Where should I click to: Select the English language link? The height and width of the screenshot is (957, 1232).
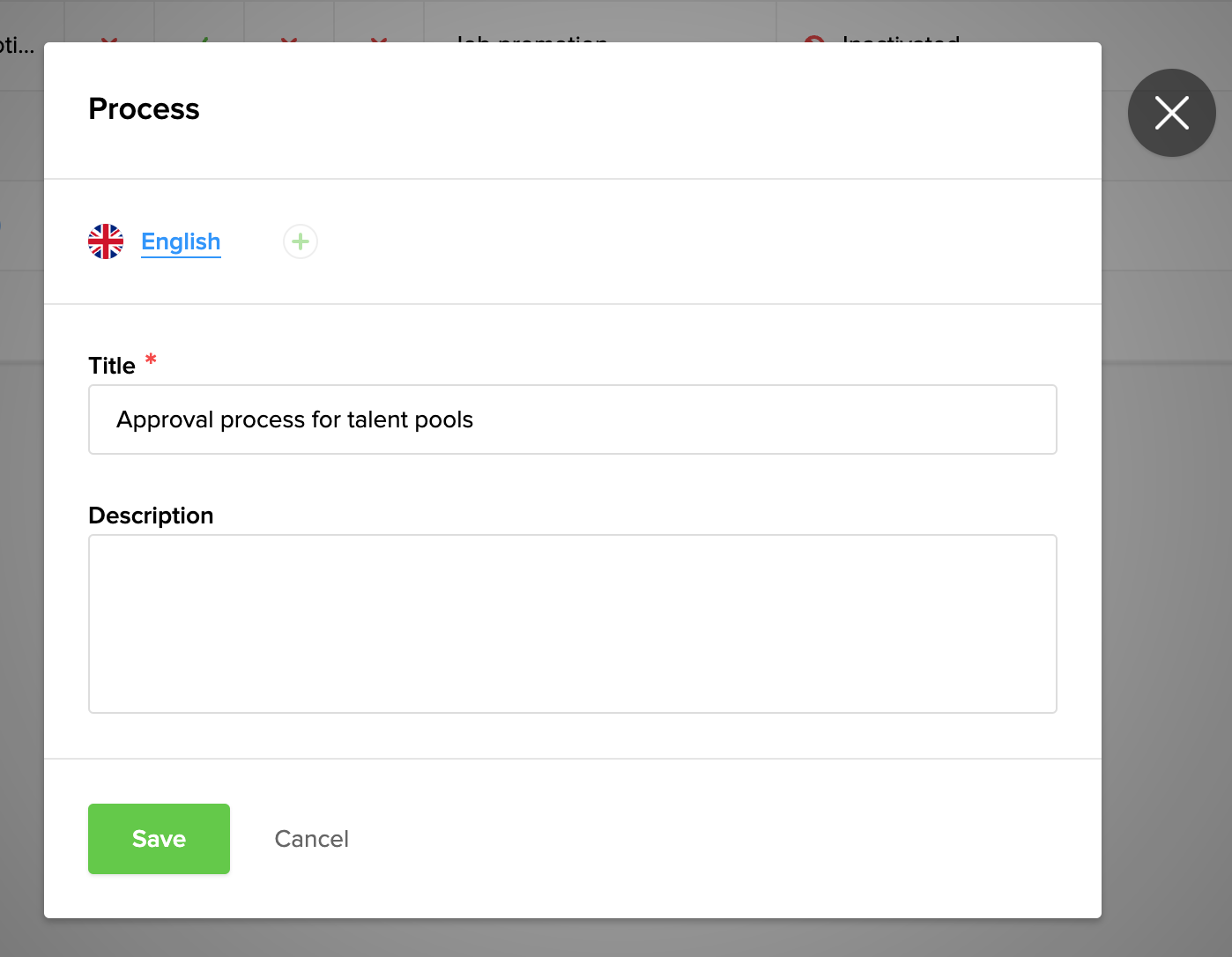pyautogui.click(x=181, y=241)
